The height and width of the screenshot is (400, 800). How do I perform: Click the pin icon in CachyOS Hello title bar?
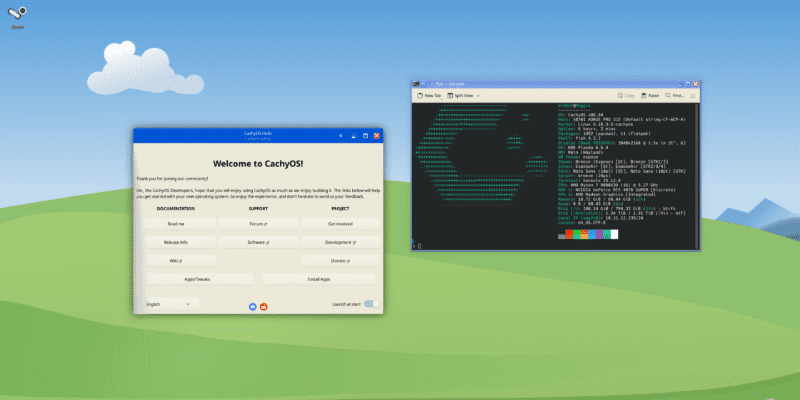(341, 136)
